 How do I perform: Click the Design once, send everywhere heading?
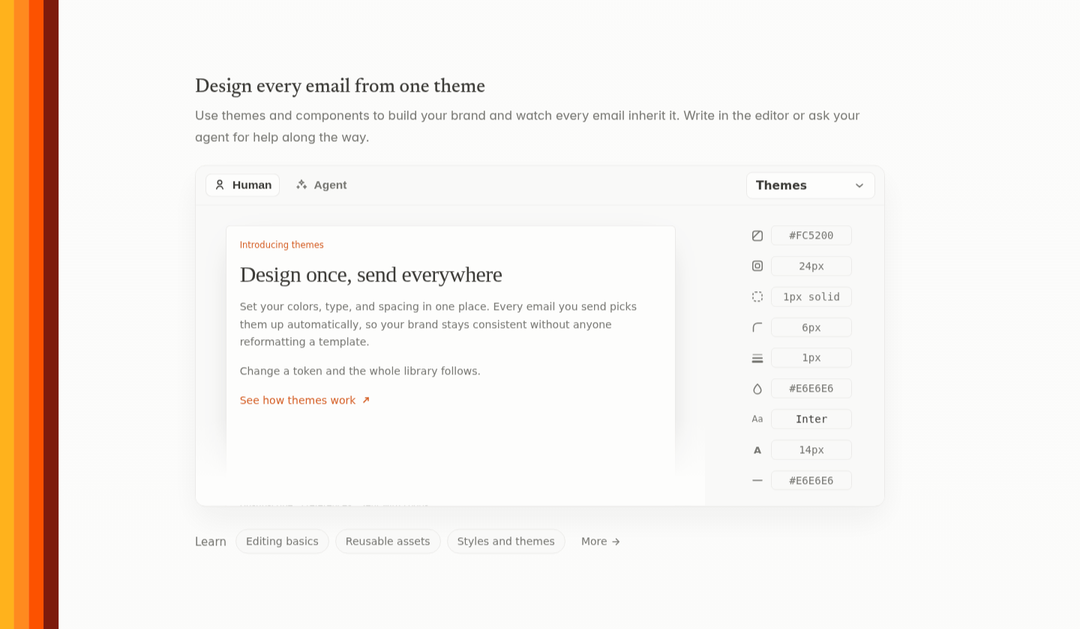371,275
